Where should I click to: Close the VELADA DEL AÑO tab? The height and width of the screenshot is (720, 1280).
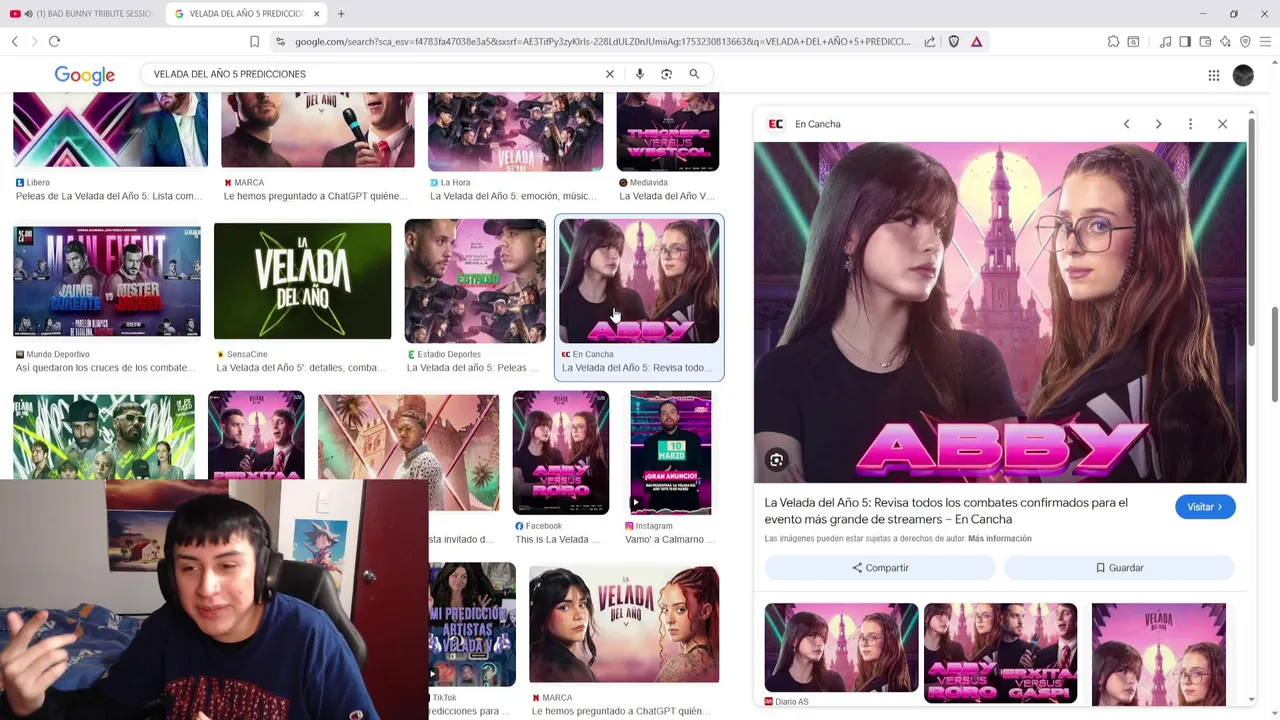[x=317, y=14]
